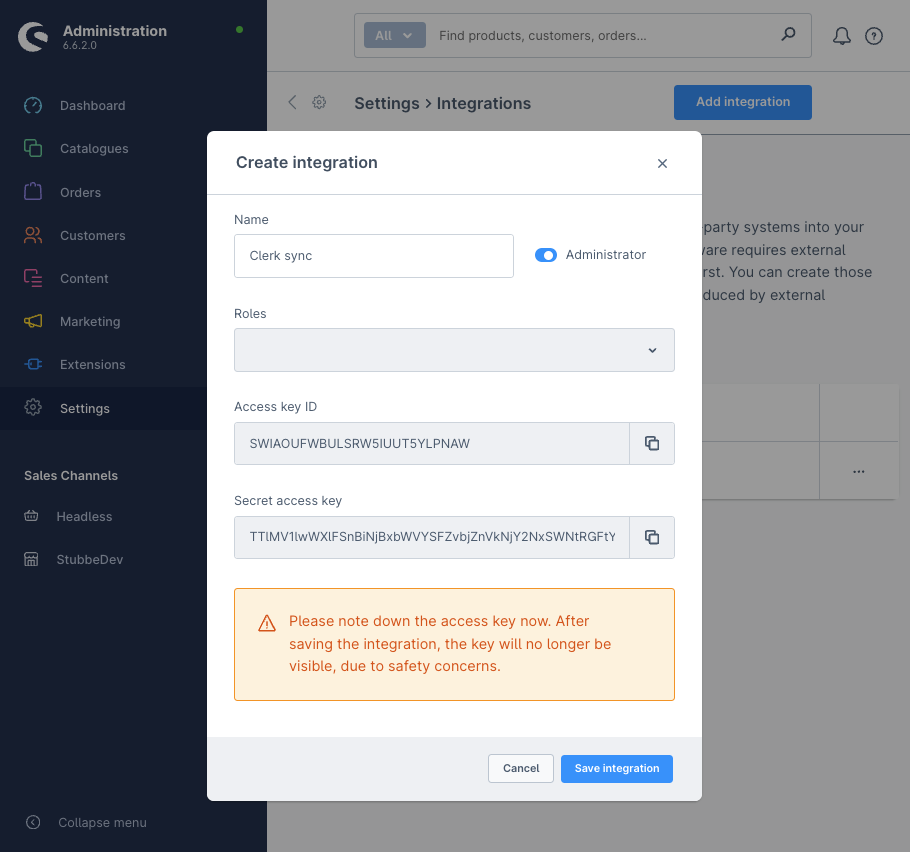Screen dimensions: 910x852
Task: Expand the Roles dropdown
Action: click(x=454, y=350)
